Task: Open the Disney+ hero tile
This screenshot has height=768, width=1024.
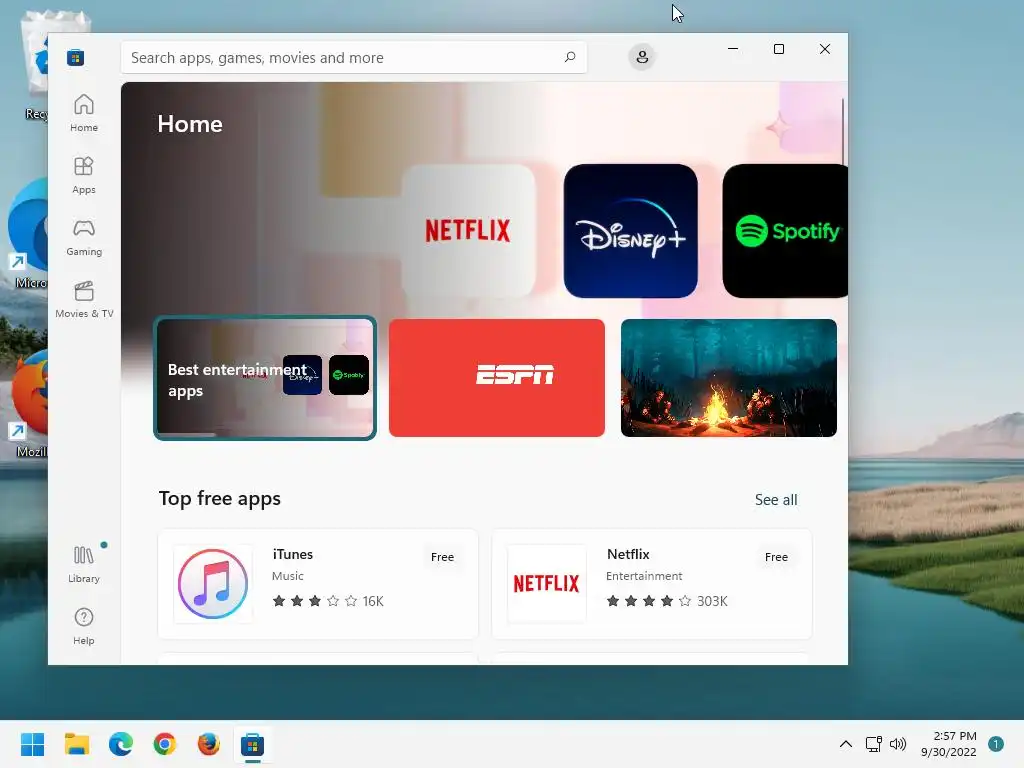Action: tap(630, 231)
